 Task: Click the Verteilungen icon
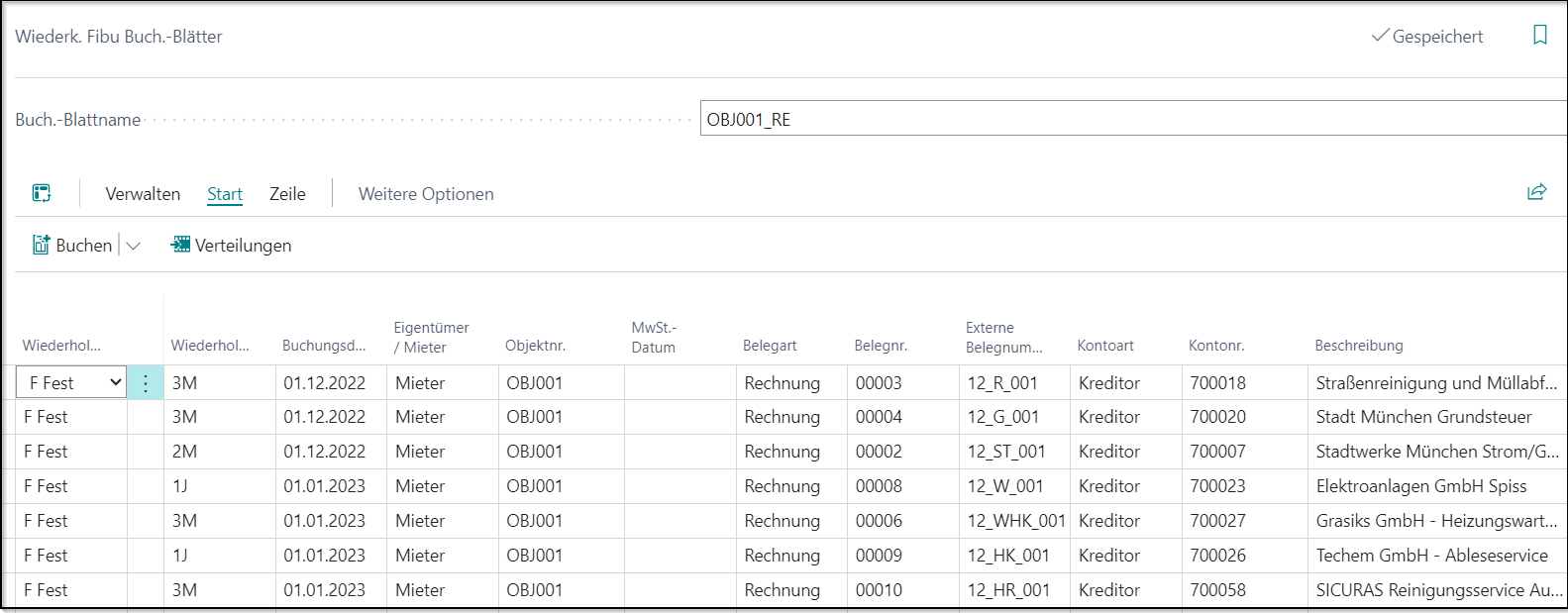(180, 245)
